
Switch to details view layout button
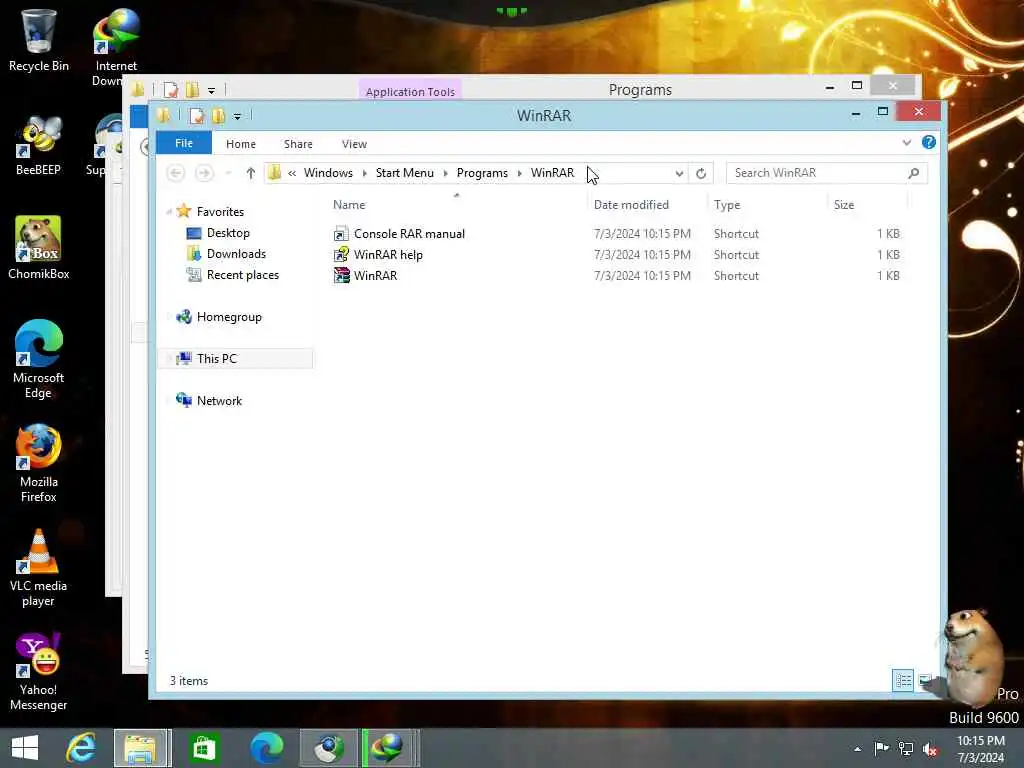tap(903, 680)
